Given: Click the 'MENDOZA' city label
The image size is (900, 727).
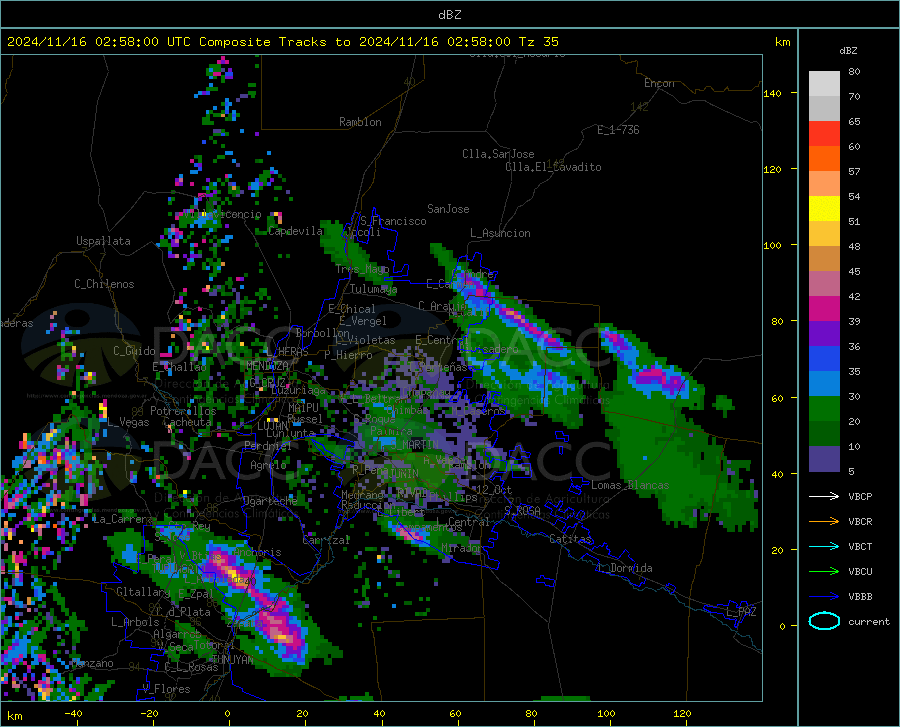Looking at the screenshot, I should tap(267, 366).
